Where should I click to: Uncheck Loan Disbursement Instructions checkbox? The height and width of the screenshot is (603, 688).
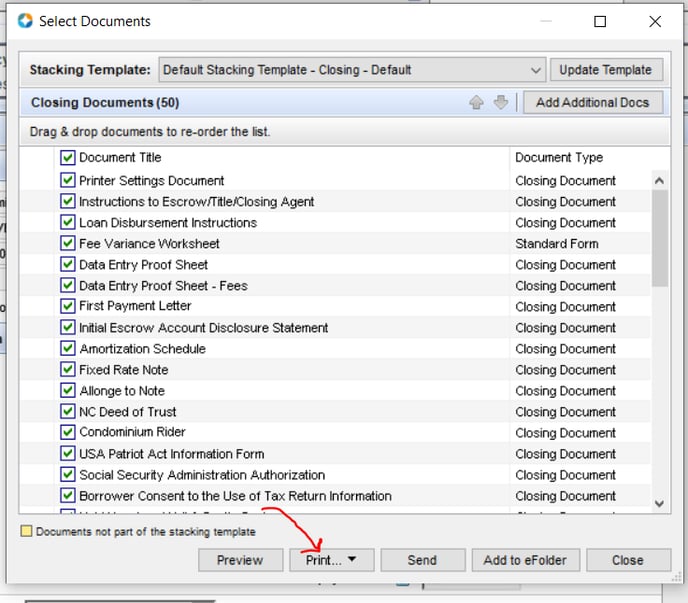click(x=68, y=222)
